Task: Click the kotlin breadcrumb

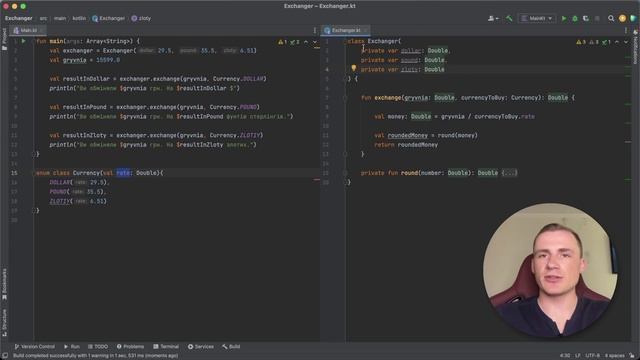Action: pos(79,18)
